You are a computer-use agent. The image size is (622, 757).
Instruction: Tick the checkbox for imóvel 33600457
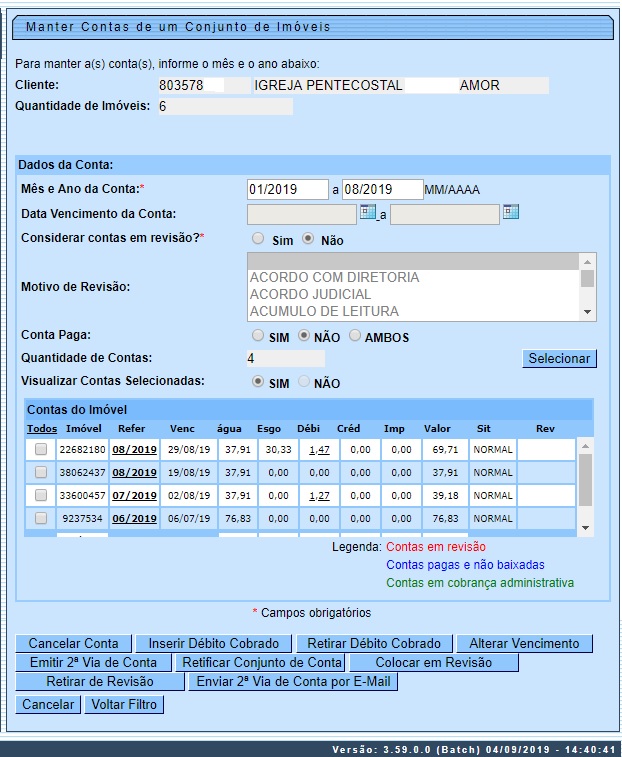(41, 495)
